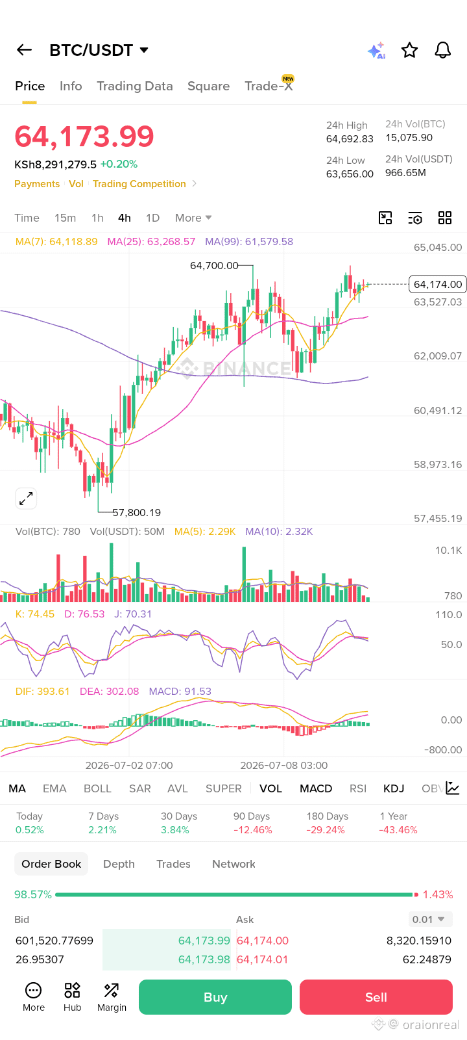
Task: Open the Trading Data tab
Action: click(135, 86)
